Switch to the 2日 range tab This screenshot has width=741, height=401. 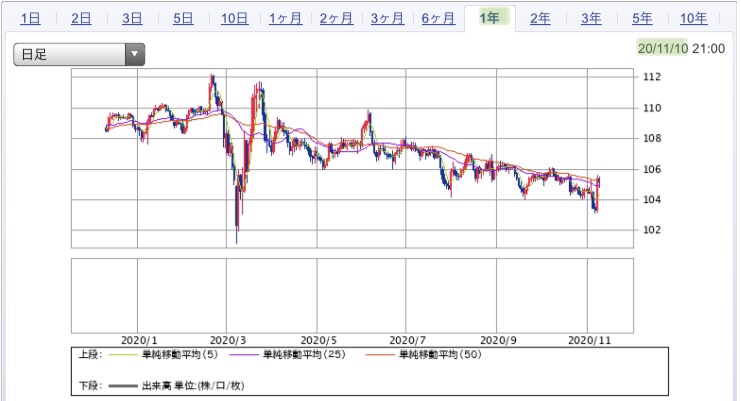[81, 18]
